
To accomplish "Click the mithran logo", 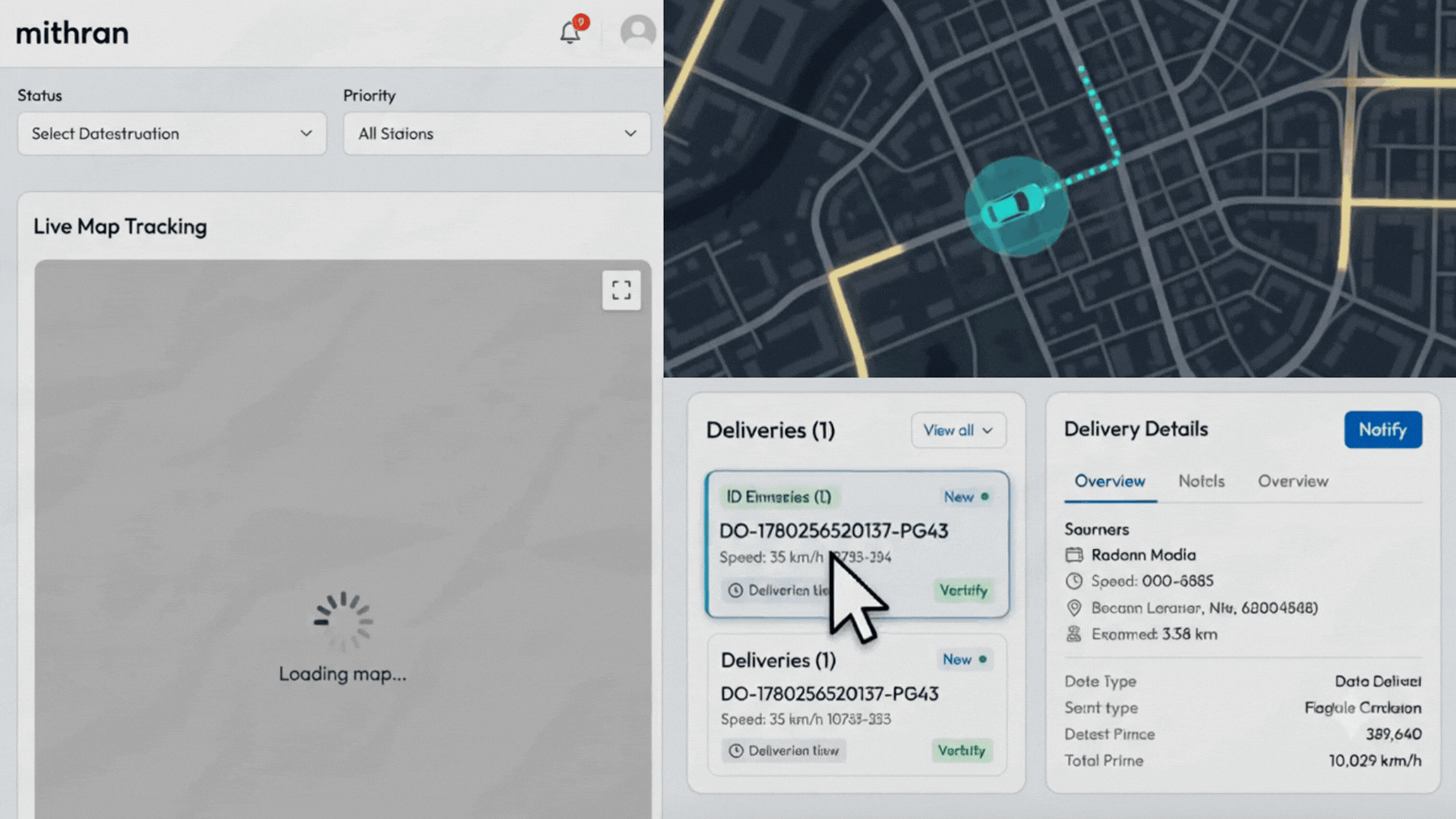I will [x=72, y=33].
